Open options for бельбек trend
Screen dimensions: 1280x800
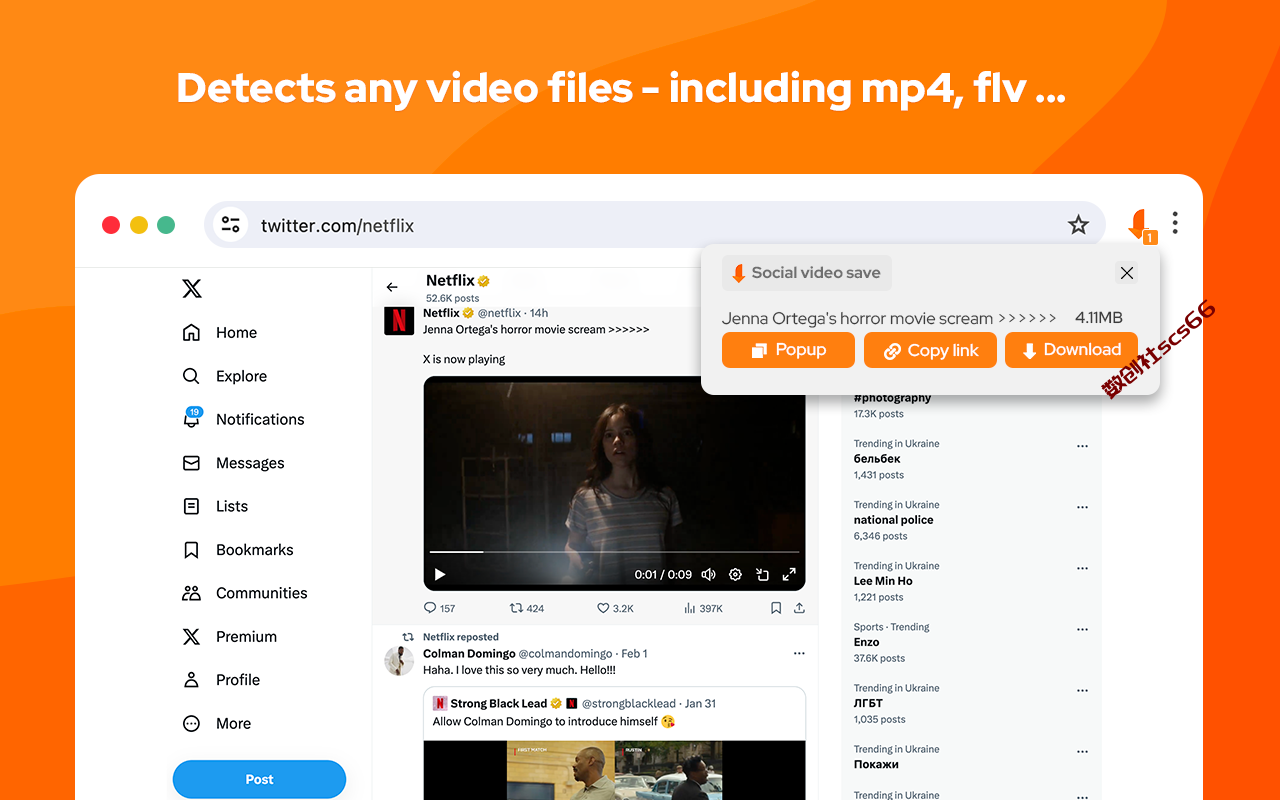coord(1082,447)
